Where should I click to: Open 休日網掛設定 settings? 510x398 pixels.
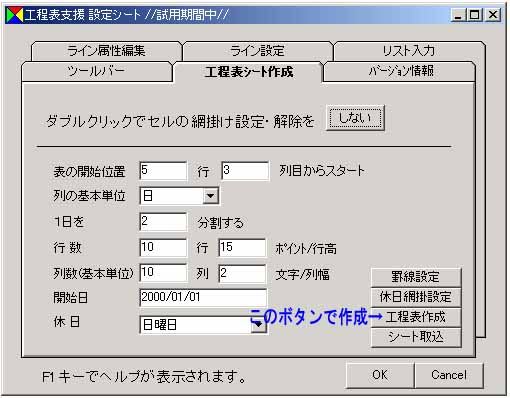[x=416, y=297]
